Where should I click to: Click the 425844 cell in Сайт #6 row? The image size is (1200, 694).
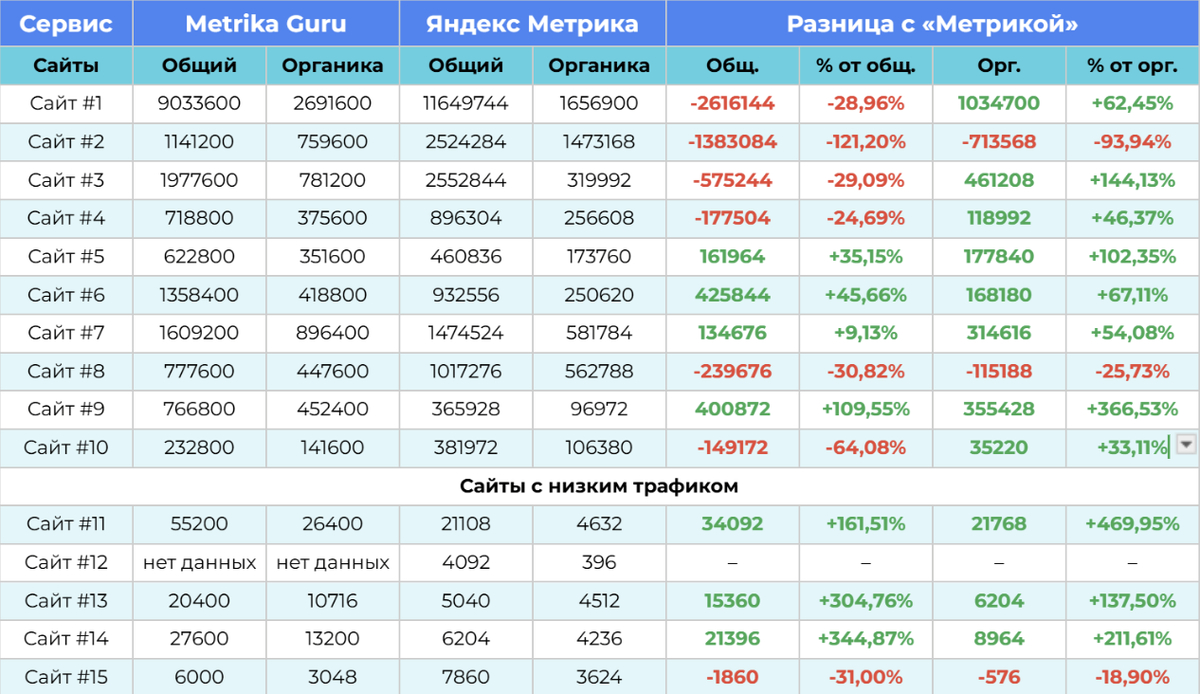(733, 295)
